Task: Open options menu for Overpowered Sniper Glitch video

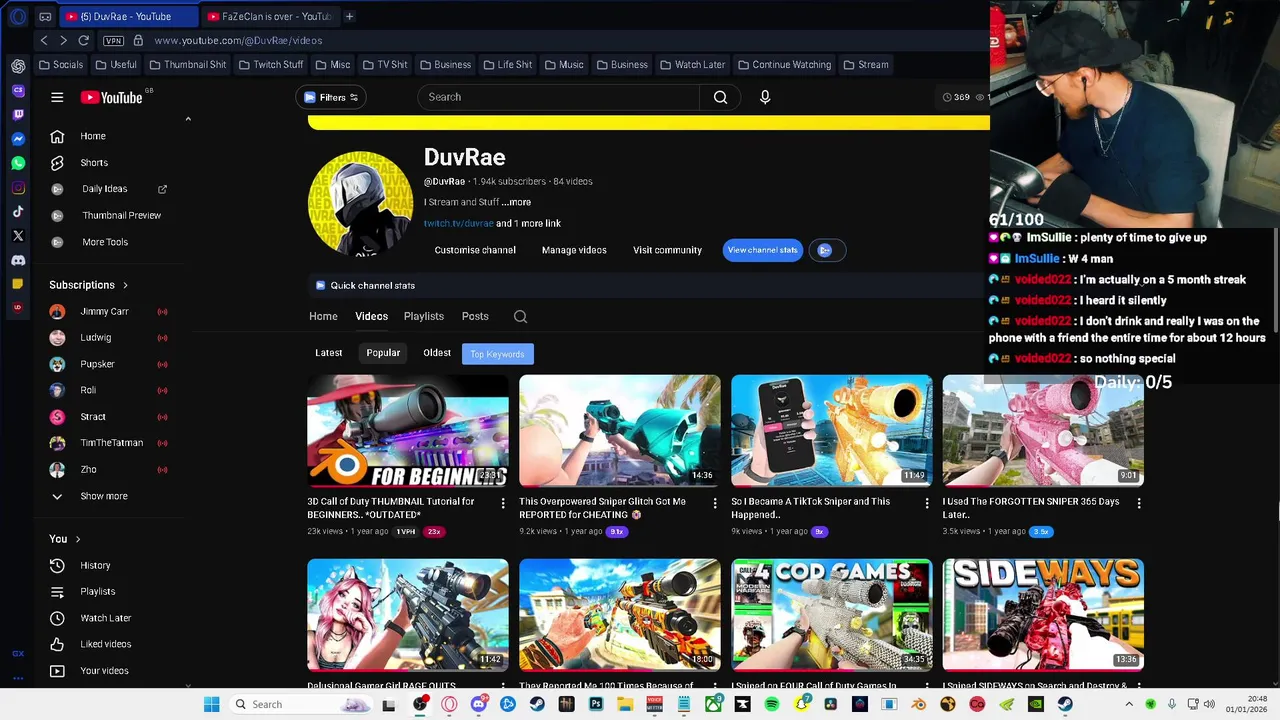Action: point(714,503)
